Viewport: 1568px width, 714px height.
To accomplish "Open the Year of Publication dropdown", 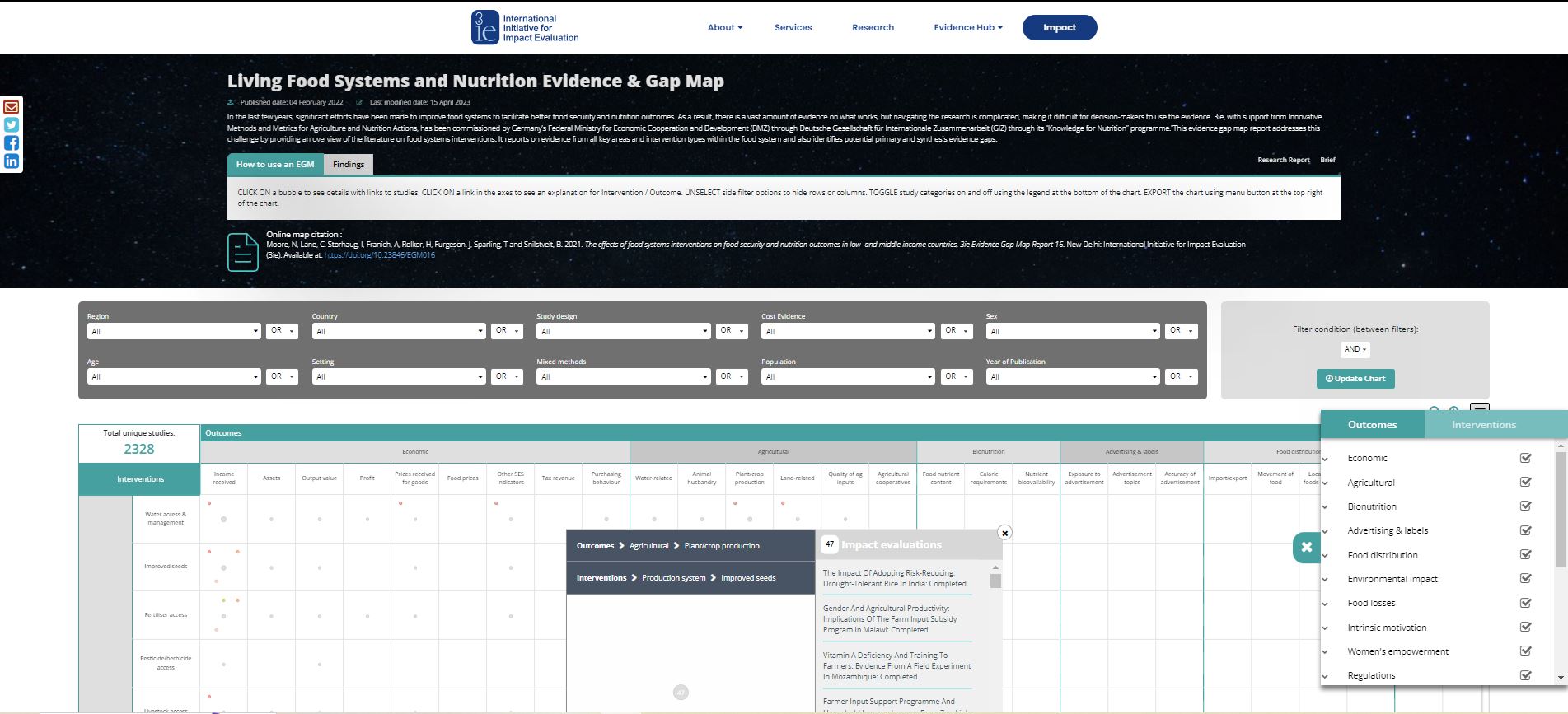I will [1073, 376].
